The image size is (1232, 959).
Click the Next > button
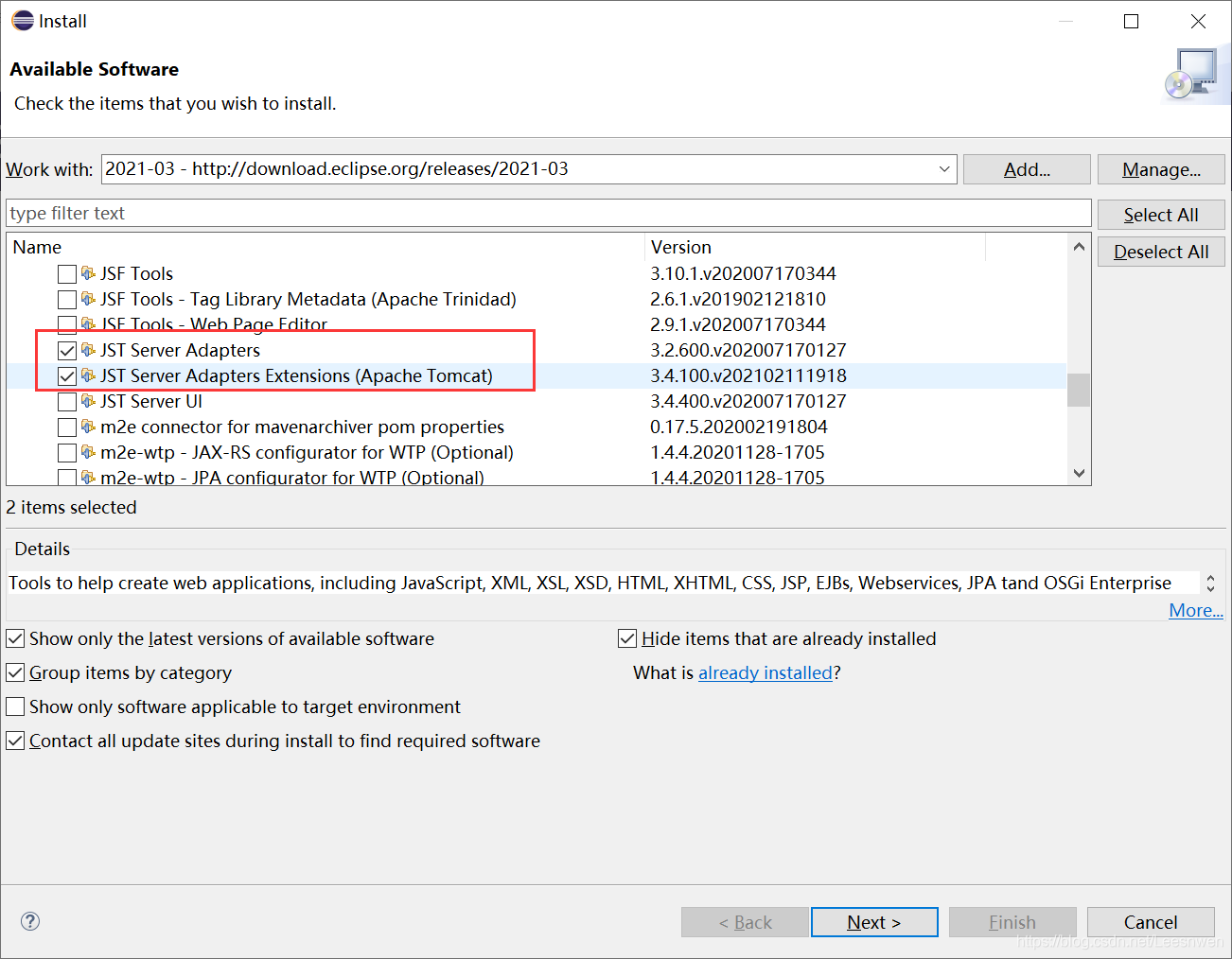click(x=874, y=922)
